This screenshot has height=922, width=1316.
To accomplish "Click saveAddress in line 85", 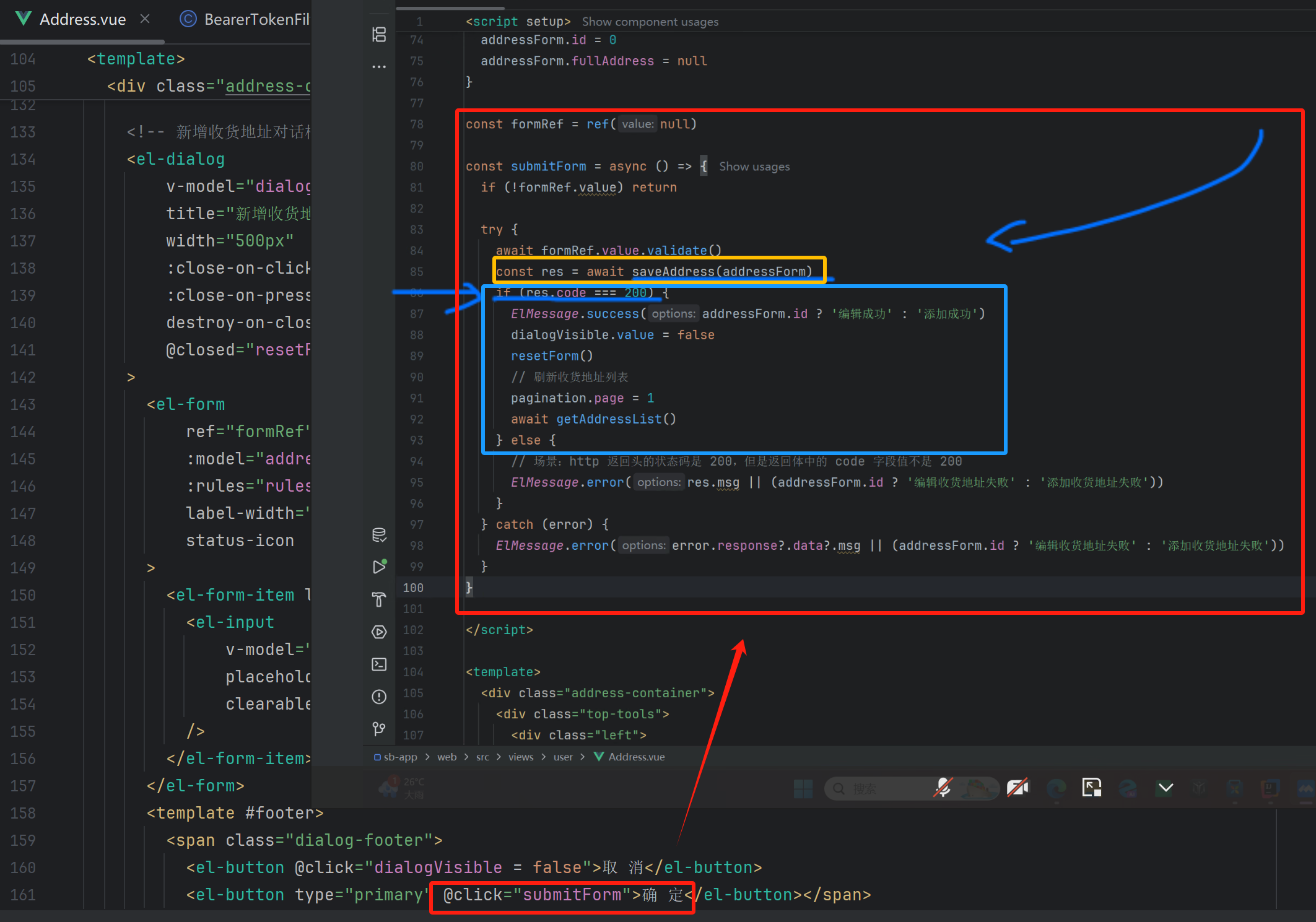I will click(x=673, y=272).
